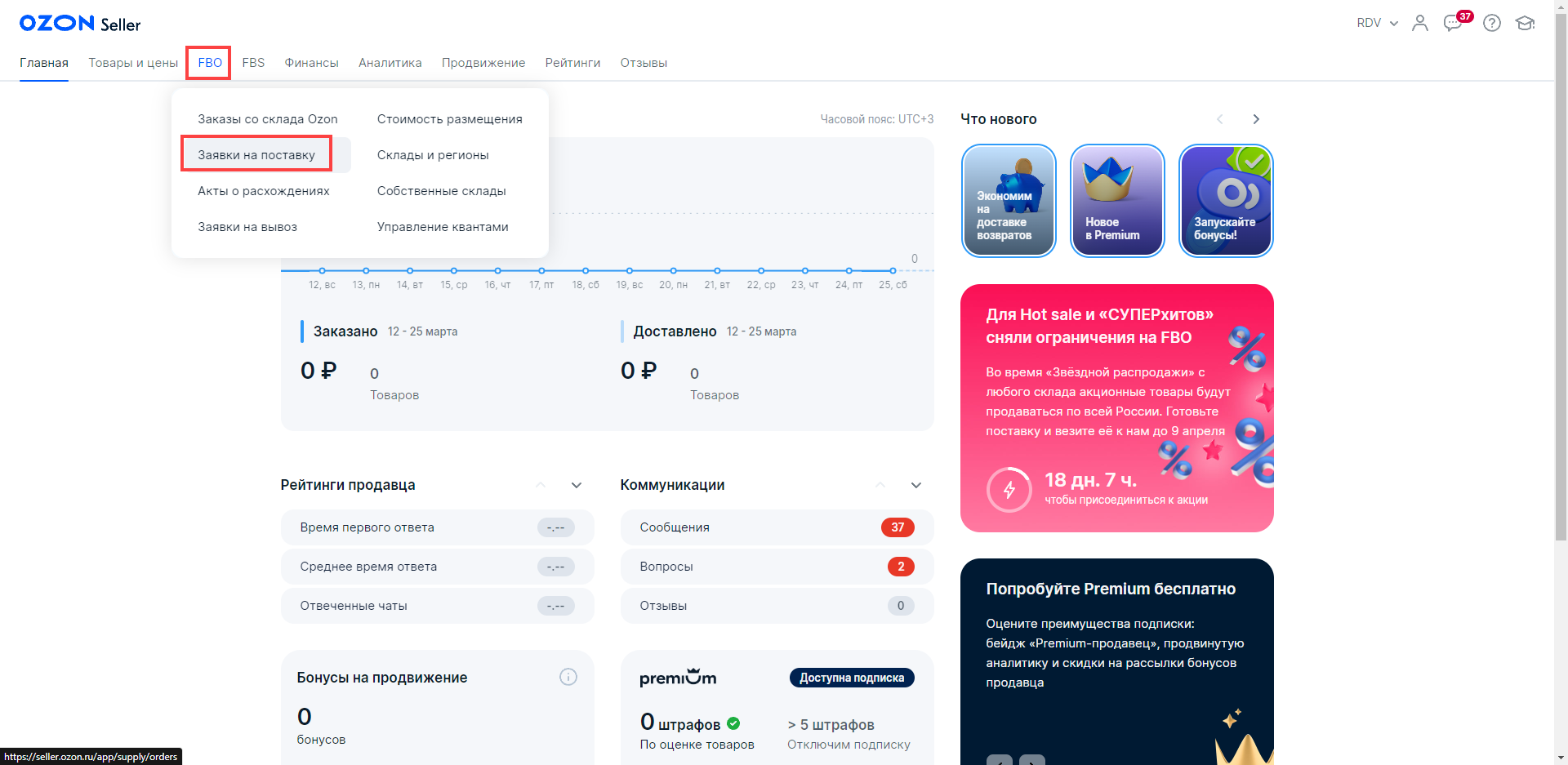
Task: Open the Hot sale и СУПЕРхитов banner
Action: (x=1117, y=408)
